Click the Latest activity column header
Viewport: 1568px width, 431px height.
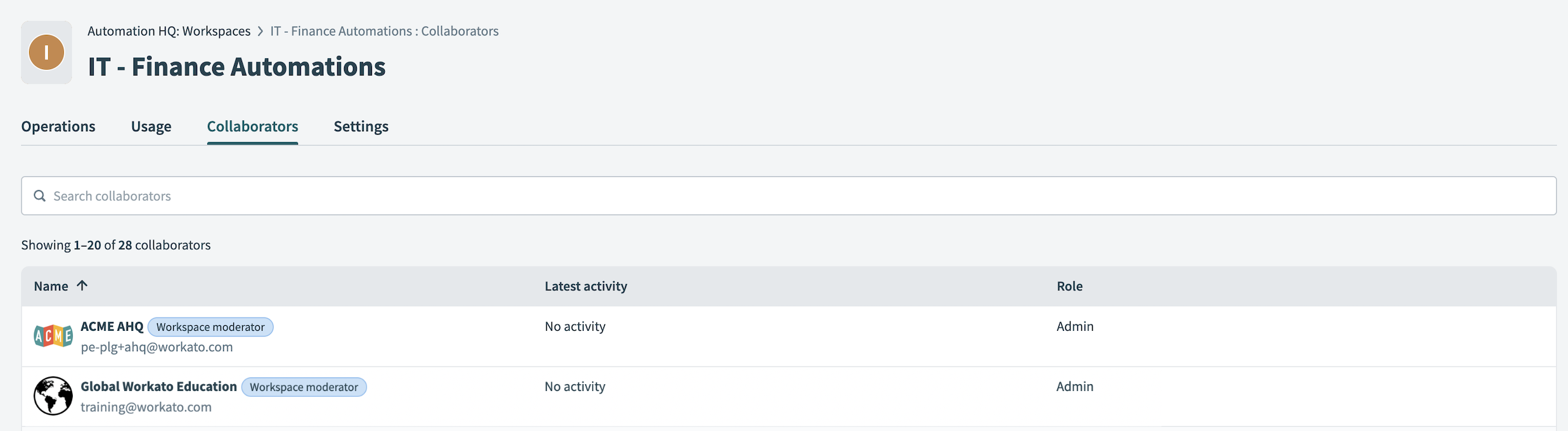coord(586,286)
